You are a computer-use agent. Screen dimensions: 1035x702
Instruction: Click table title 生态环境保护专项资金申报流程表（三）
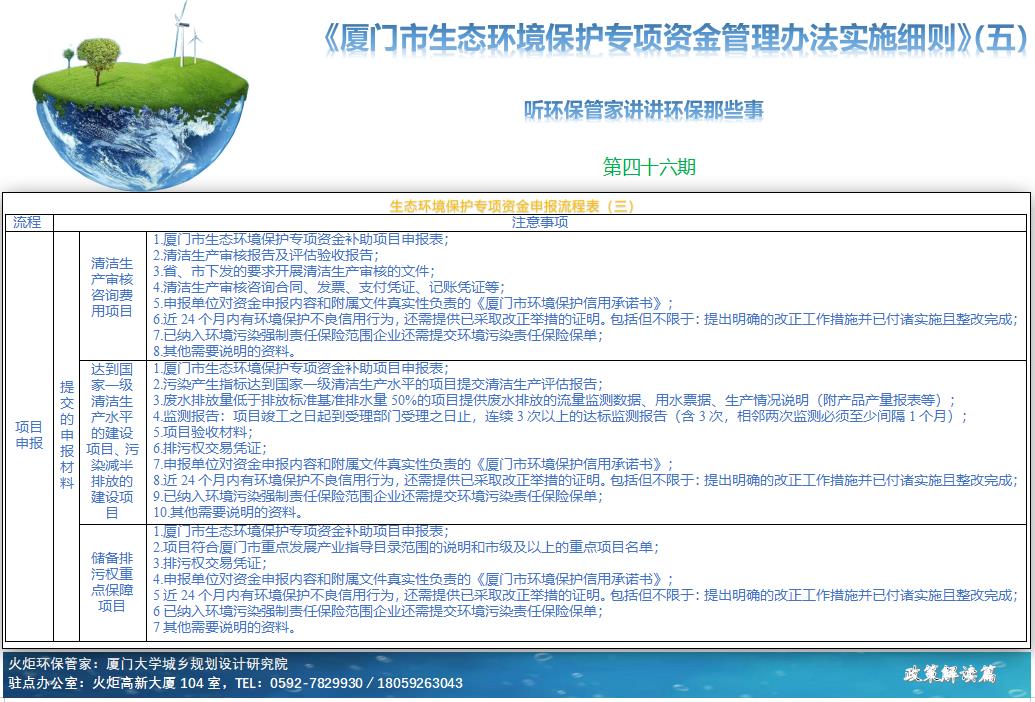coord(513,206)
